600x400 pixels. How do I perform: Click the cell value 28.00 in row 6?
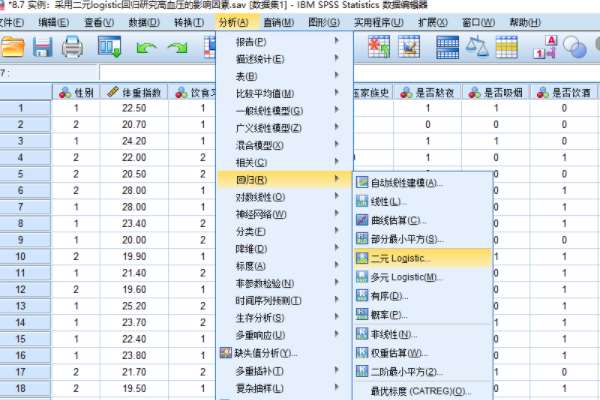(x=134, y=190)
